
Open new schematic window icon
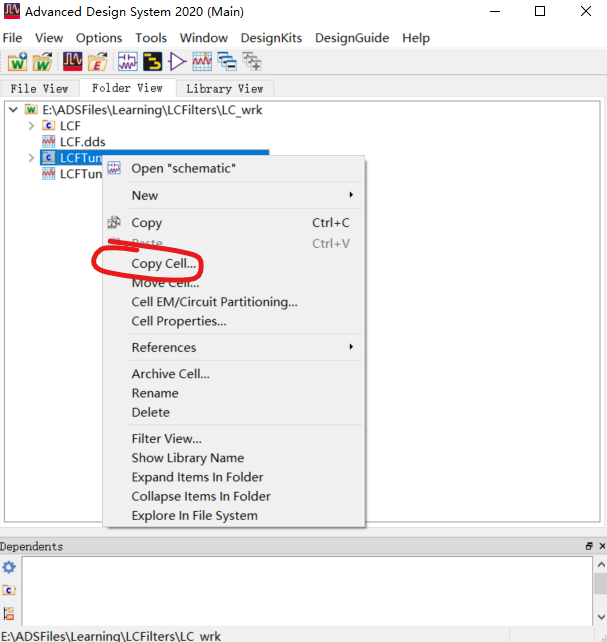(x=128, y=62)
